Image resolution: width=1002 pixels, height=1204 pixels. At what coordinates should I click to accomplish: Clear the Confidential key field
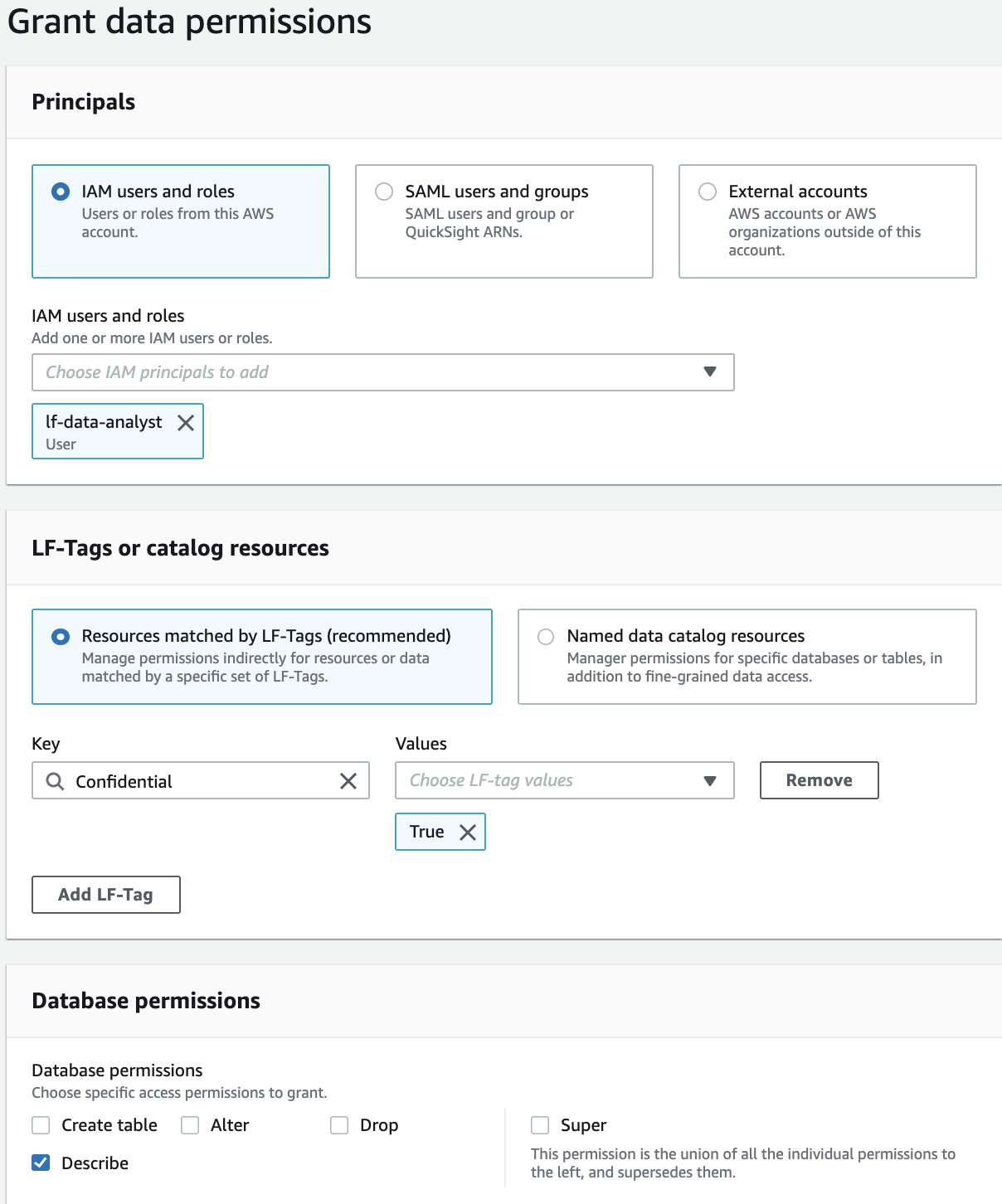(348, 781)
